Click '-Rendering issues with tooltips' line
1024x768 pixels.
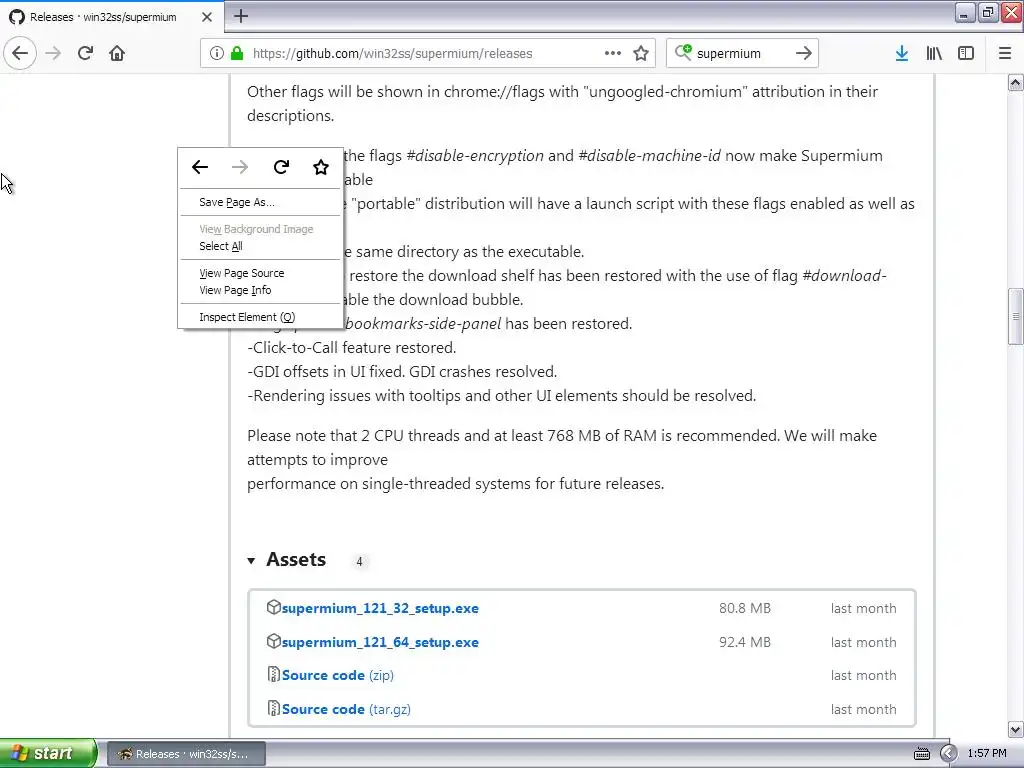pyautogui.click(x=502, y=396)
